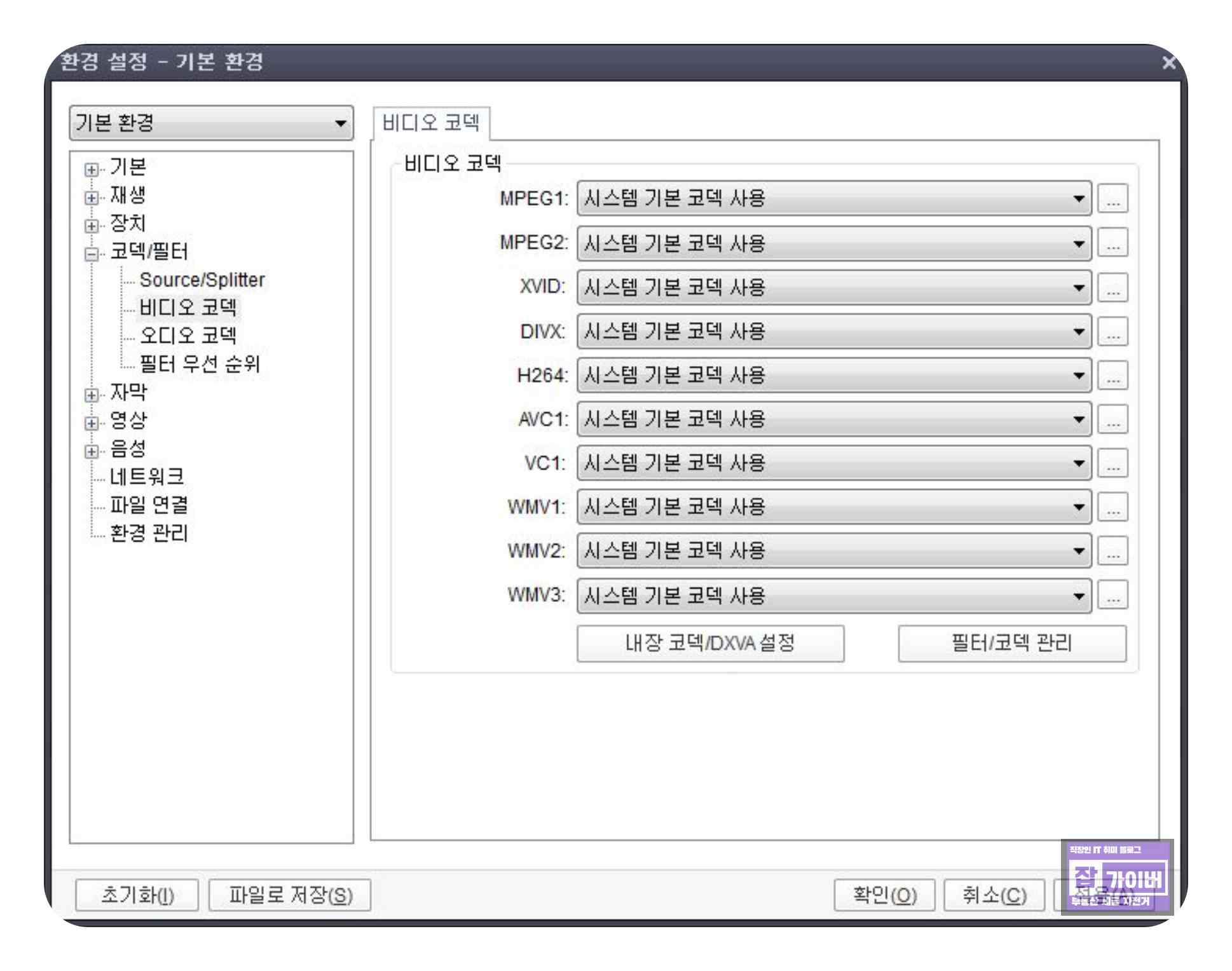Image resolution: width=1232 pixels, height=971 pixels.
Task: Select 오디오 코덱 in the tree
Action: point(188,336)
